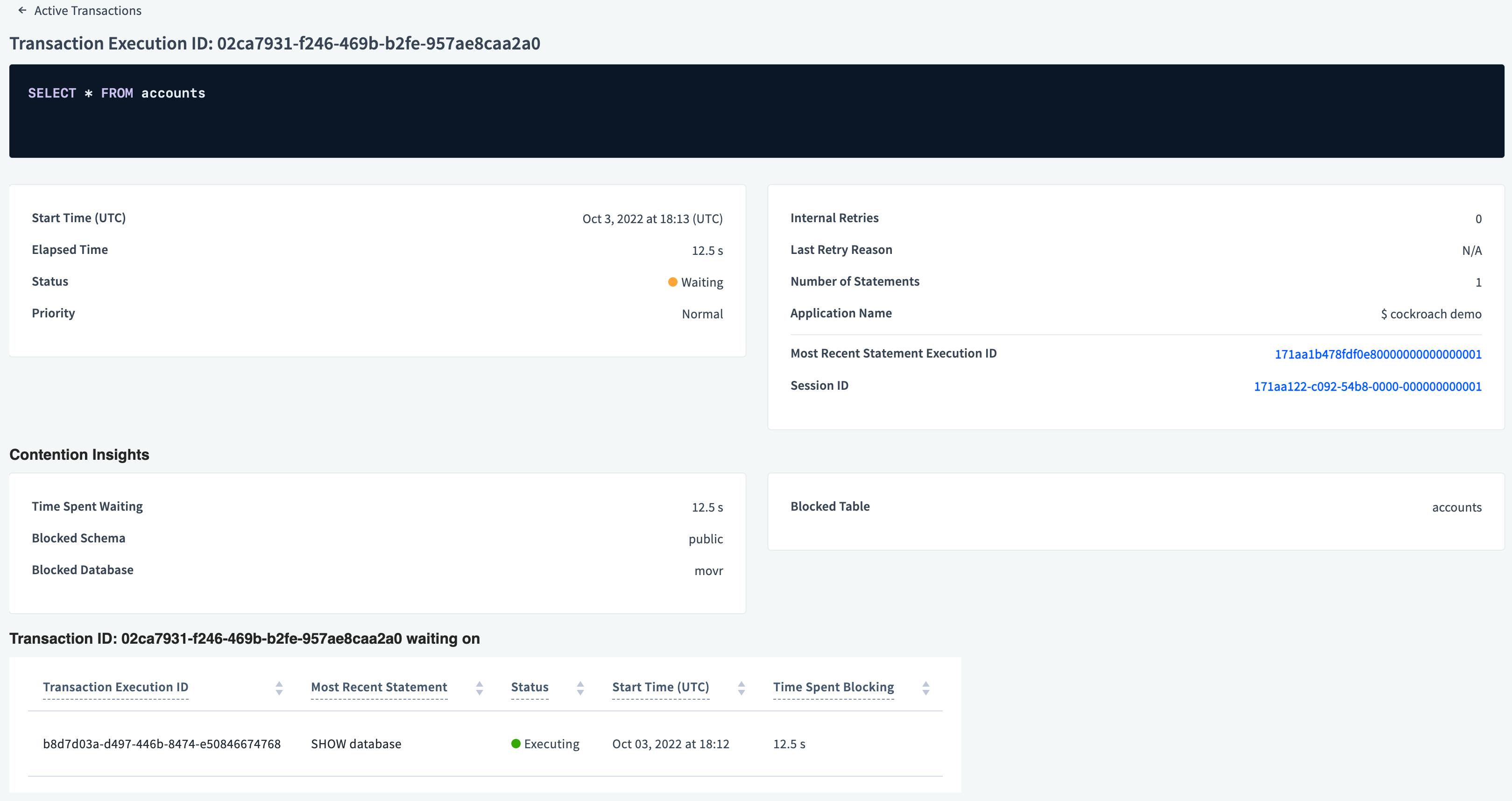Open the Most Recent Statement Execution ID link
The image size is (1512, 801).
click(x=1378, y=354)
